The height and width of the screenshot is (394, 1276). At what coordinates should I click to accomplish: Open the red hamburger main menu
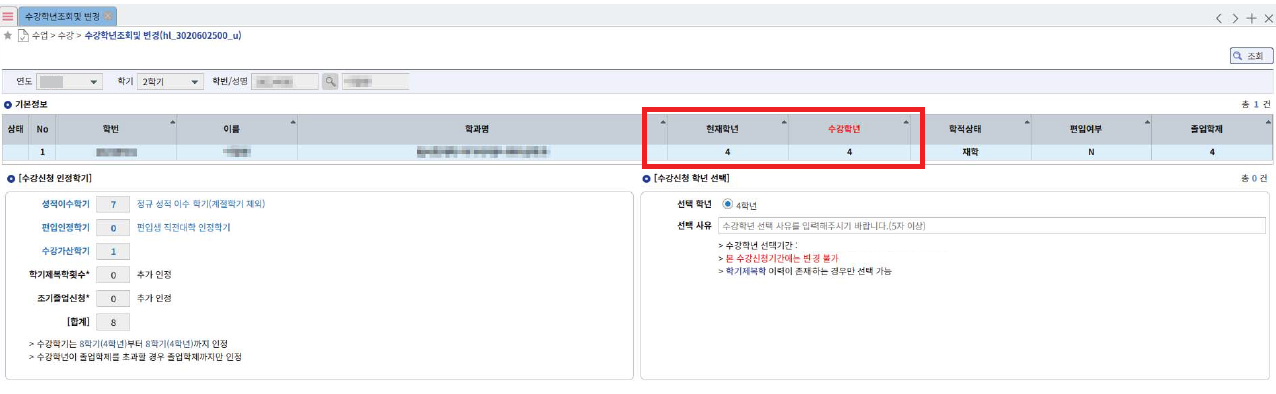[8, 17]
